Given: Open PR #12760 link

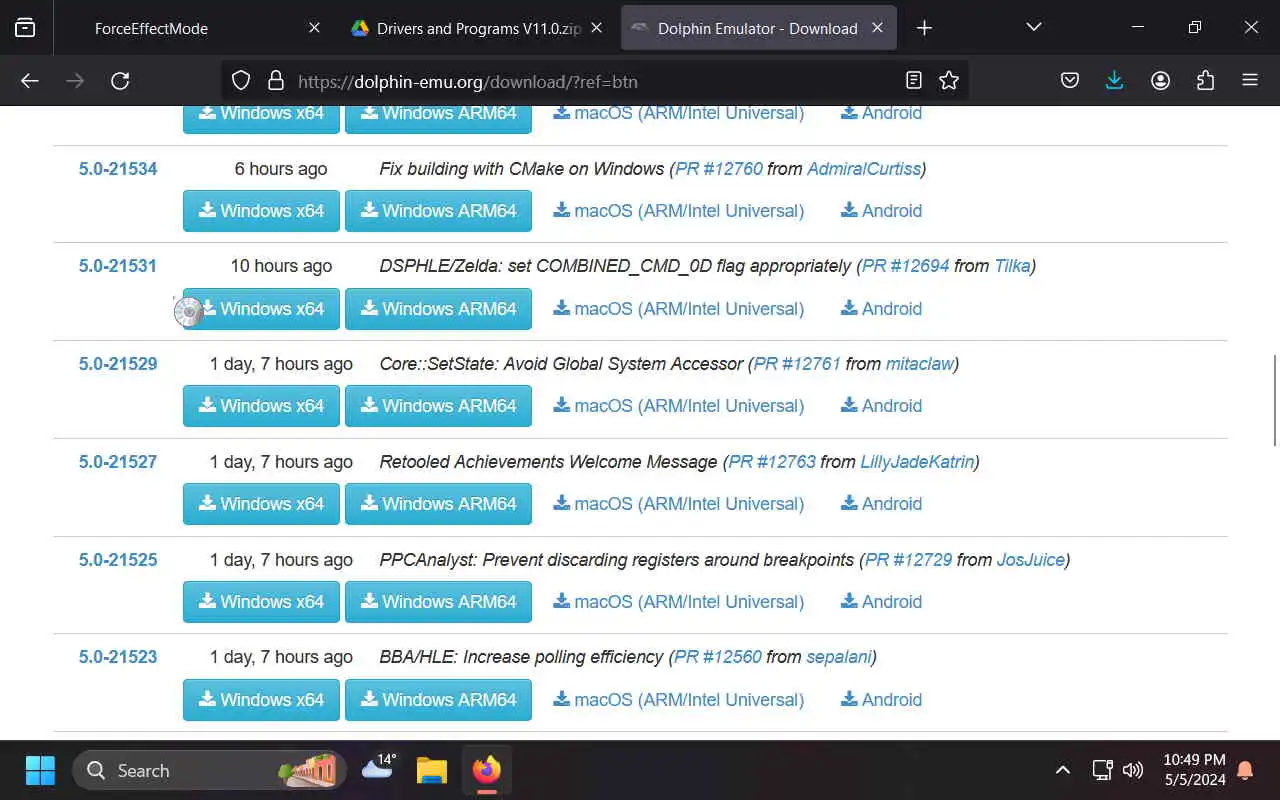Looking at the screenshot, I should point(719,169).
